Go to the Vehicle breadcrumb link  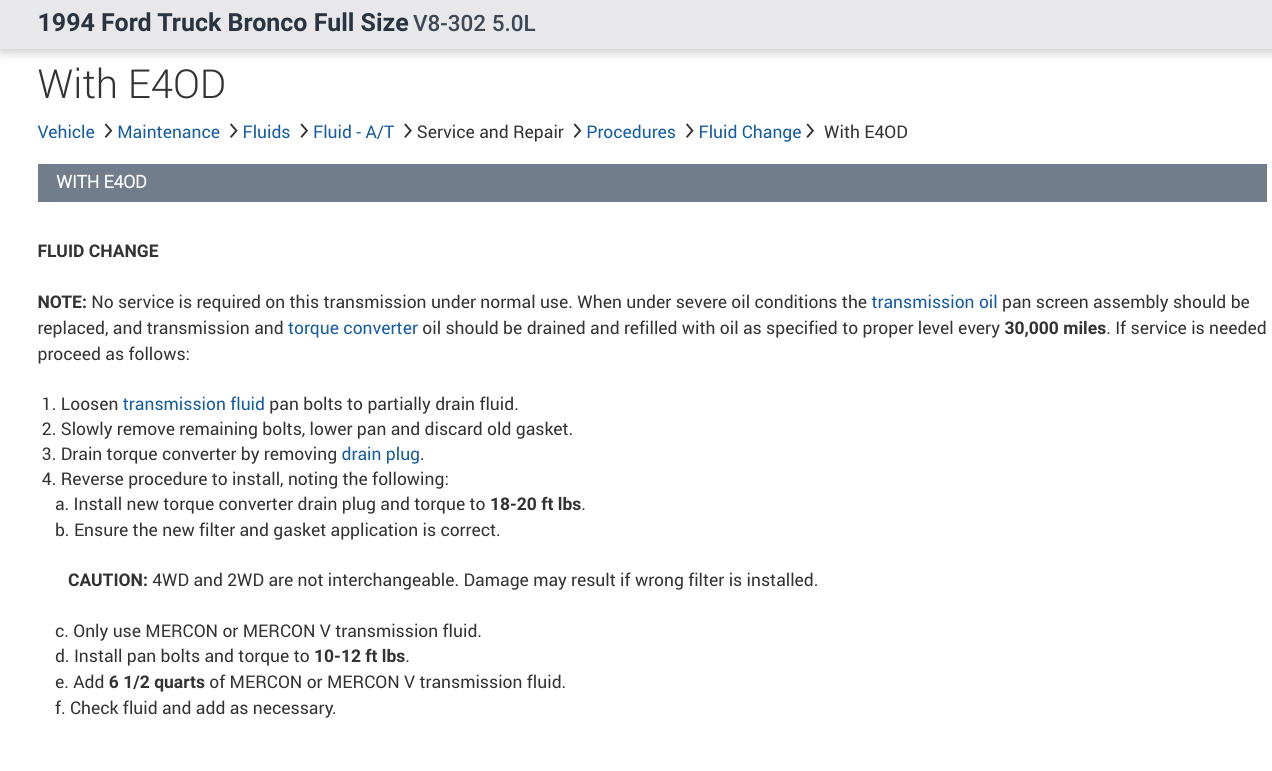pos(66,132)
